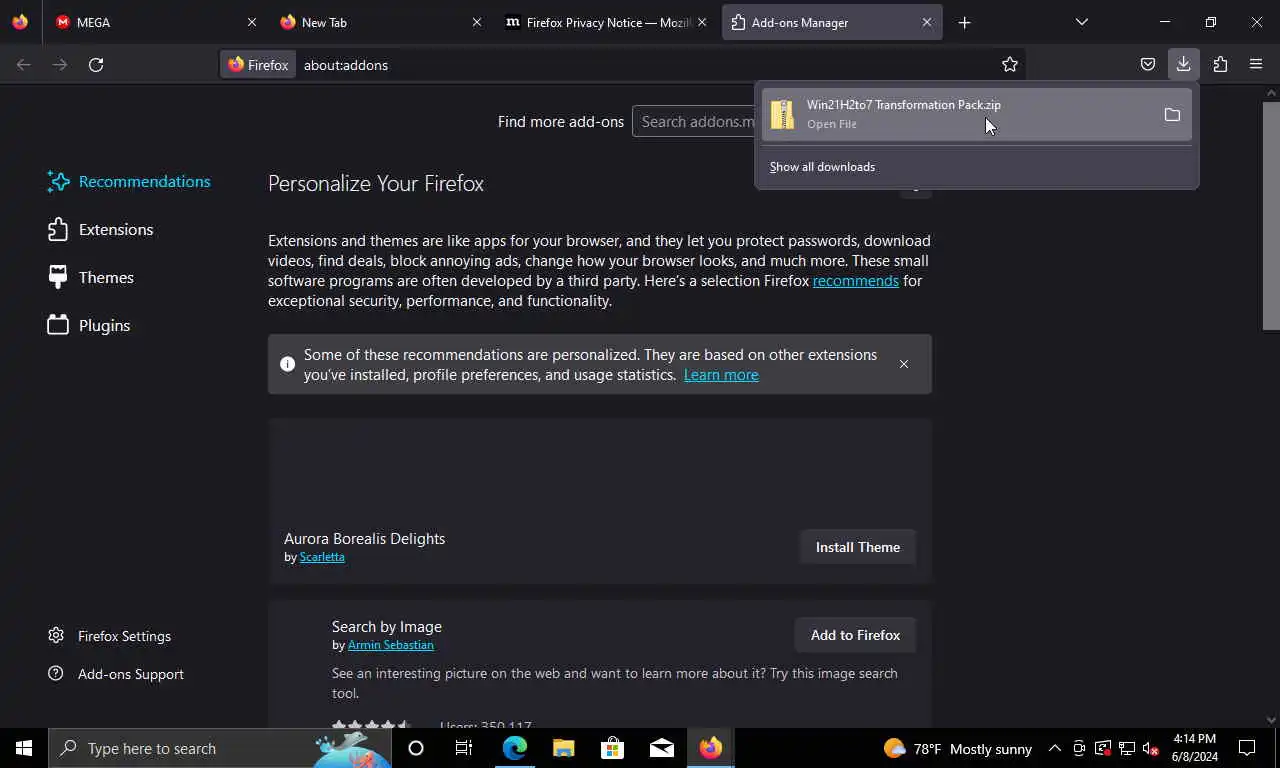
Task: Toggle the Downloads toolbar button
Action: (x=1184, y=64)
